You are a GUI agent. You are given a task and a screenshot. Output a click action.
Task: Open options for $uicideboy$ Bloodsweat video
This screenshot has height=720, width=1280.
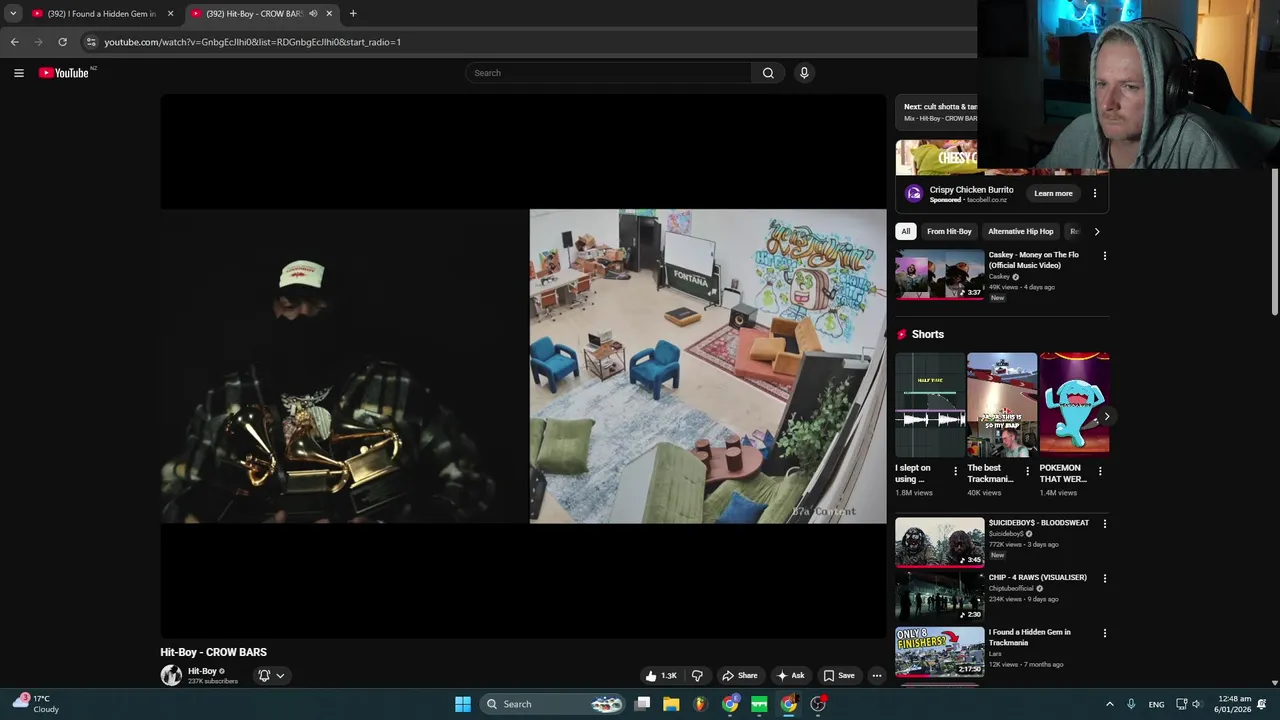1105,524
